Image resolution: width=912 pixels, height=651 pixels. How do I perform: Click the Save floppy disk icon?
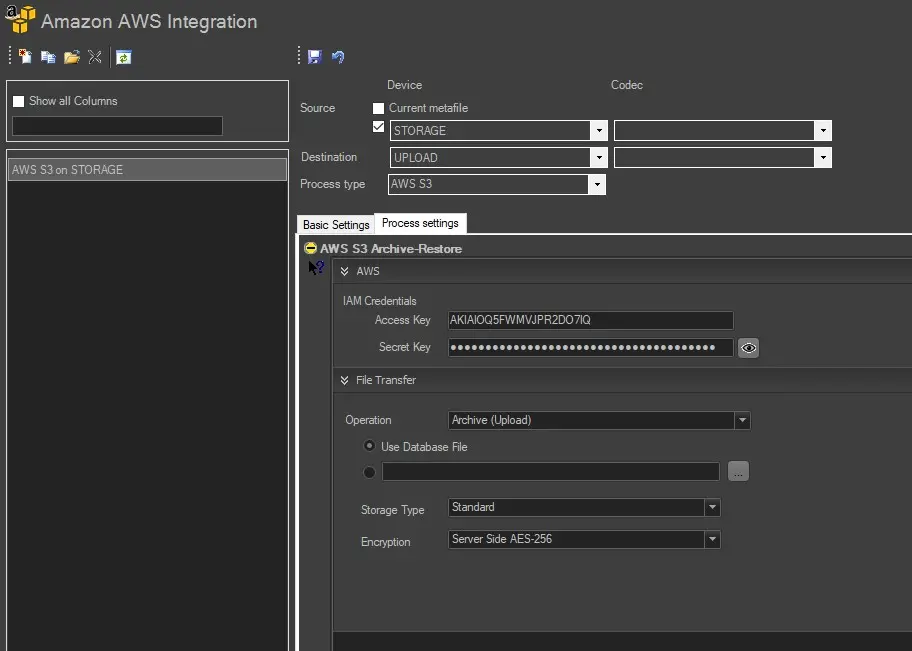pyautogui.click(x=315, y=57)
